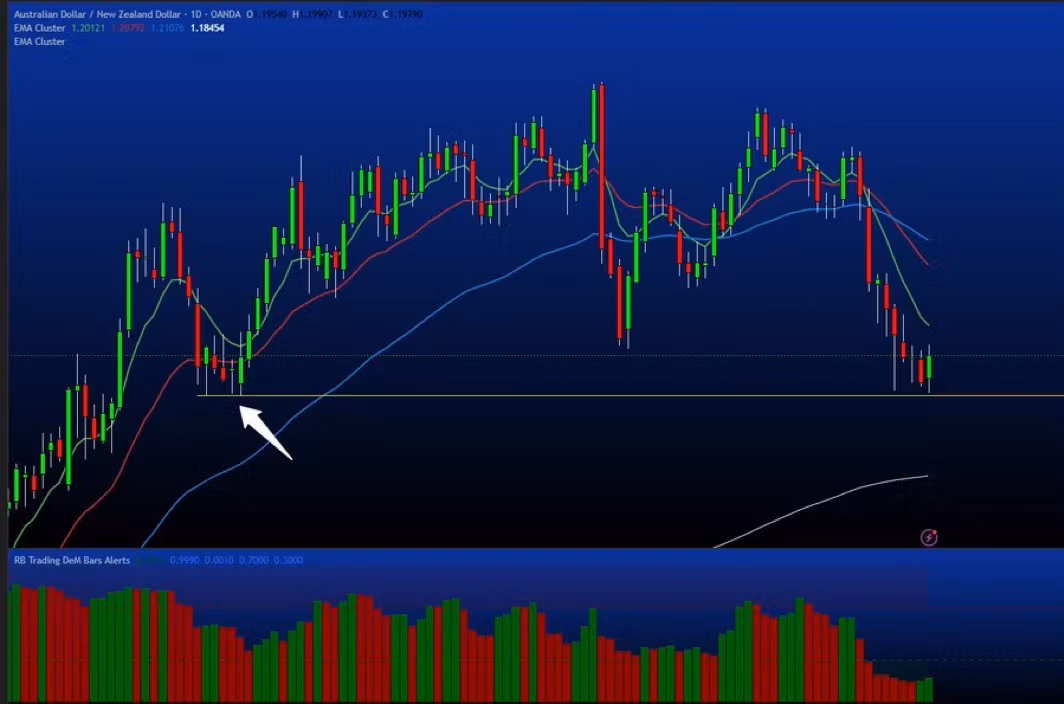Click the OANDA source label in legend
The height and width of the screenshot is (704, 1064).
[x=225, y=14]
